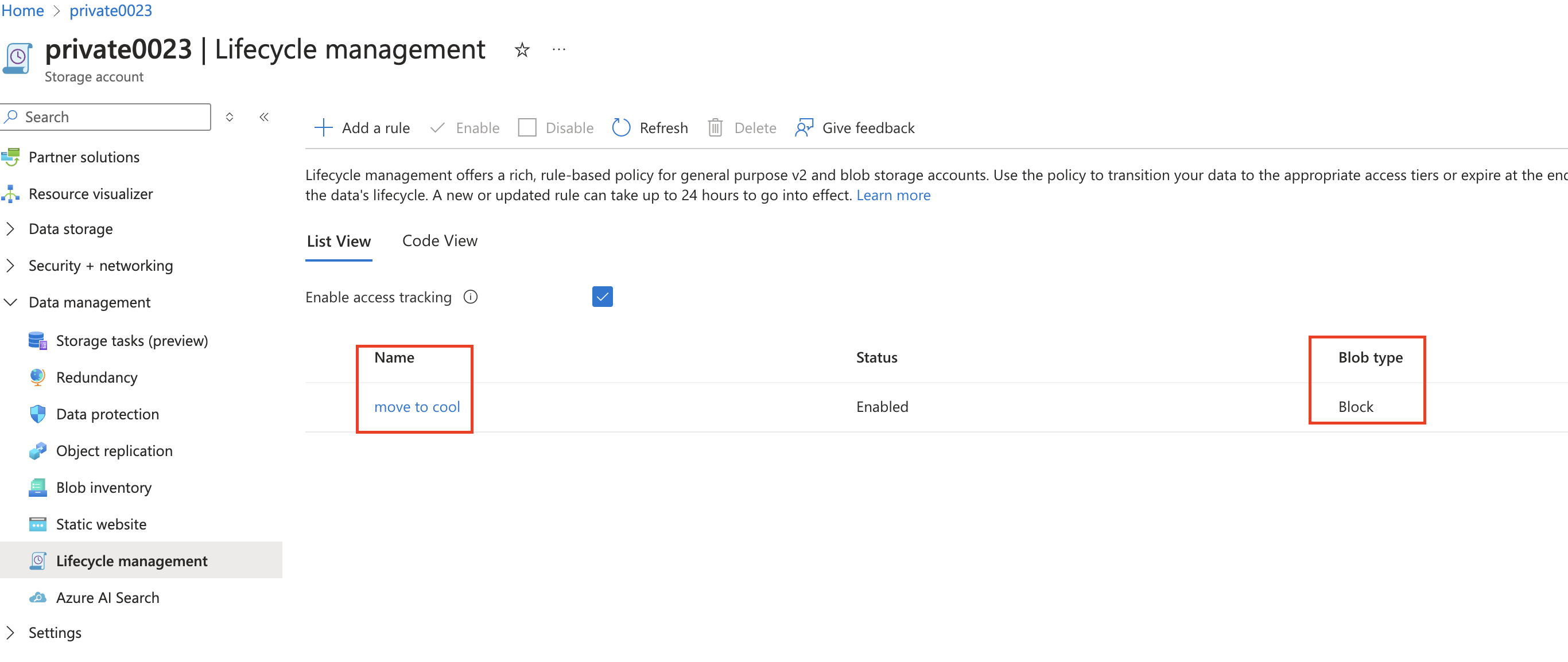This screenshot has height=662, width=1568.
Task: Click the favorite star icon next to title
Action: point(522,49)
